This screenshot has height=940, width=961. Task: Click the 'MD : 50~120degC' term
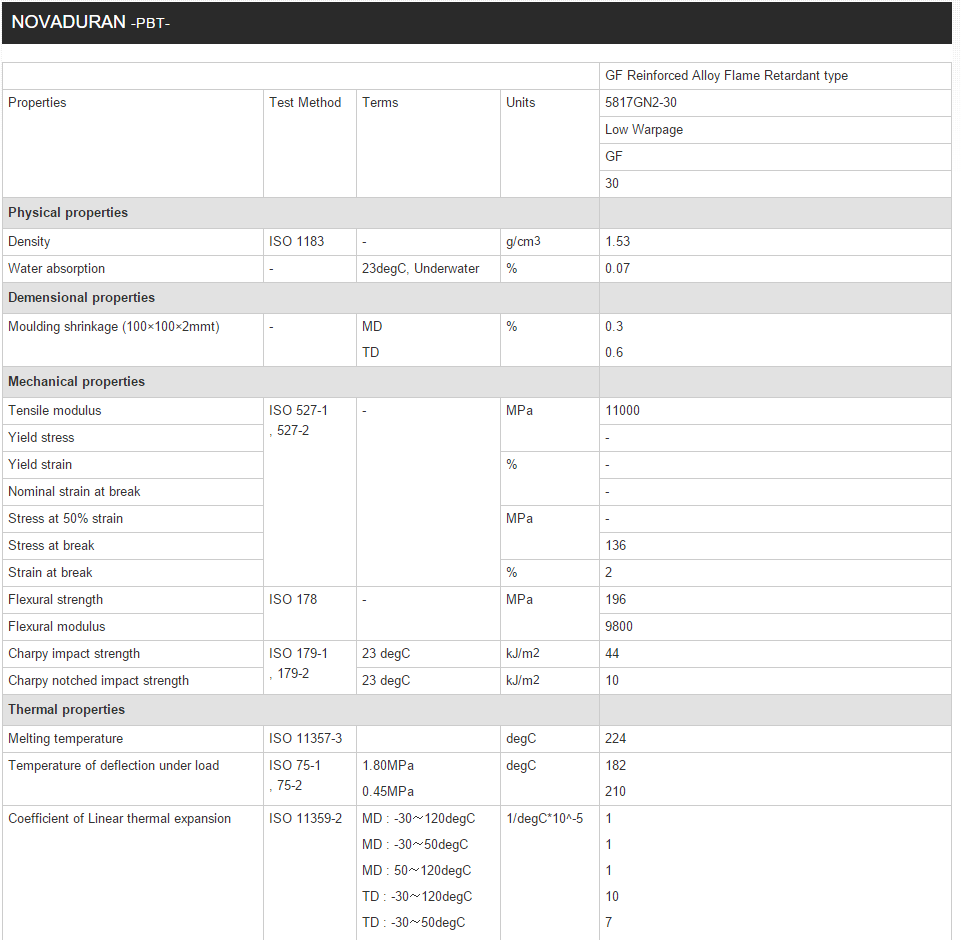[x=416, y=870]
